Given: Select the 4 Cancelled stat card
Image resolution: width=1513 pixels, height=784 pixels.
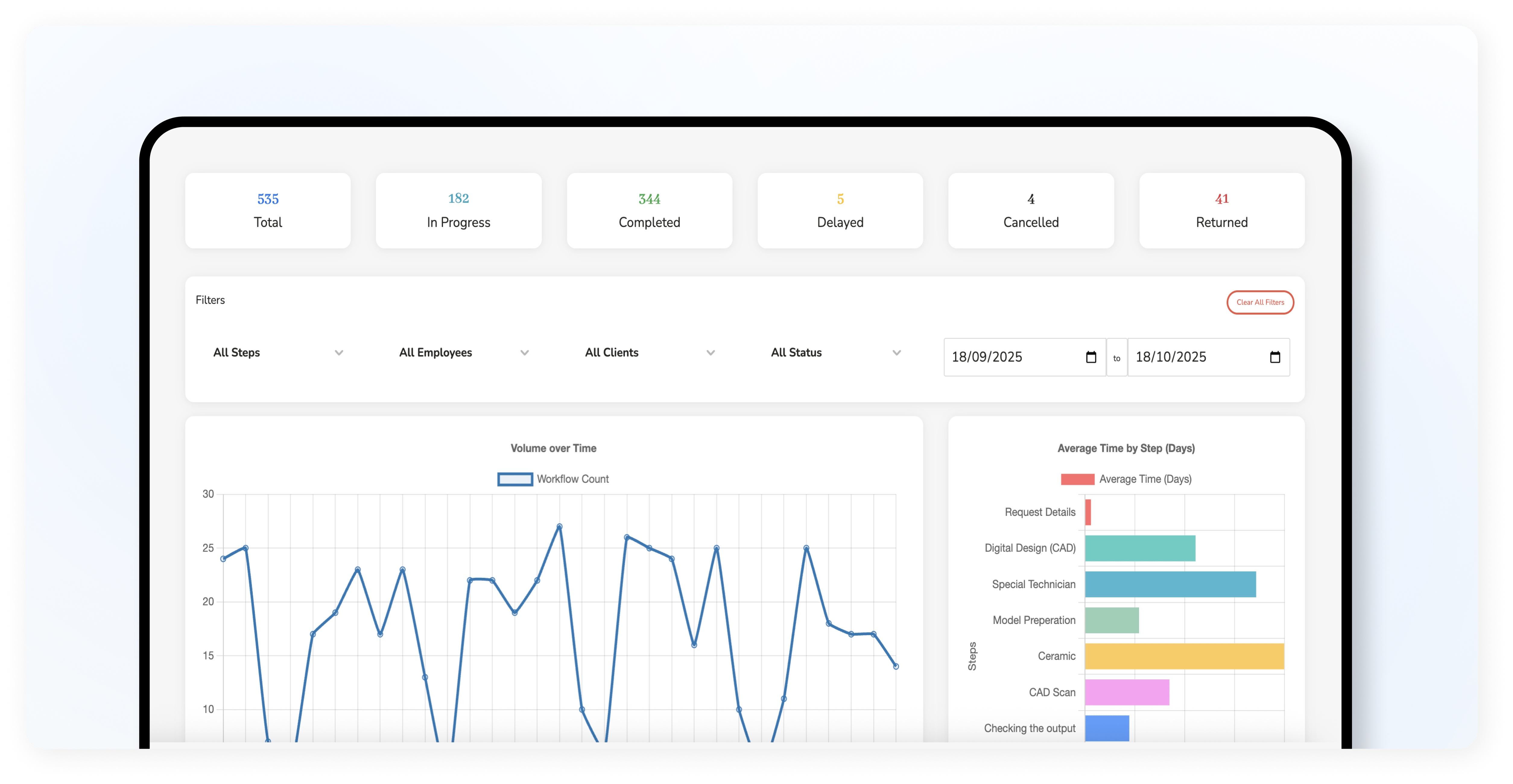Looking at the screenshot, I should 1031,210.
